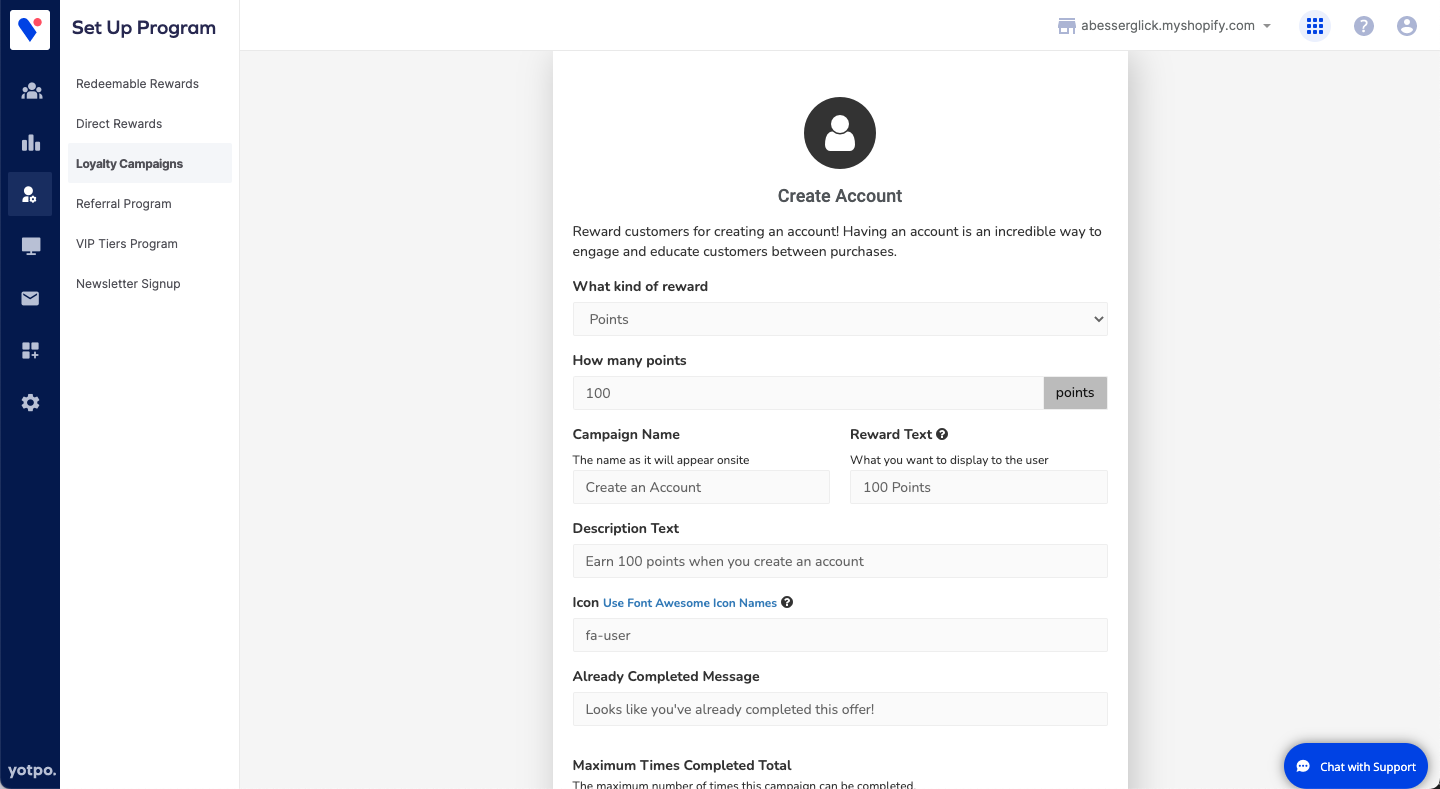Focus the Description Text field
This screenshot has width=1440, height=789.
coord(840,561)
